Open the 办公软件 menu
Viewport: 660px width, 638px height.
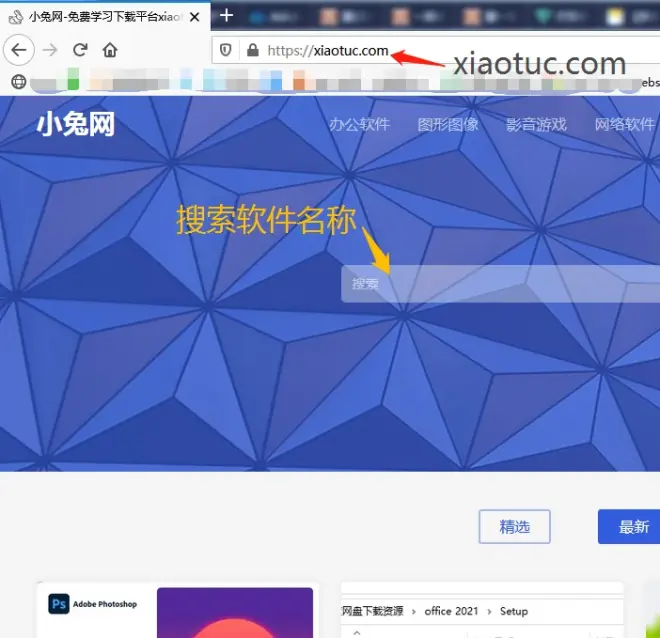click(360, 124)
